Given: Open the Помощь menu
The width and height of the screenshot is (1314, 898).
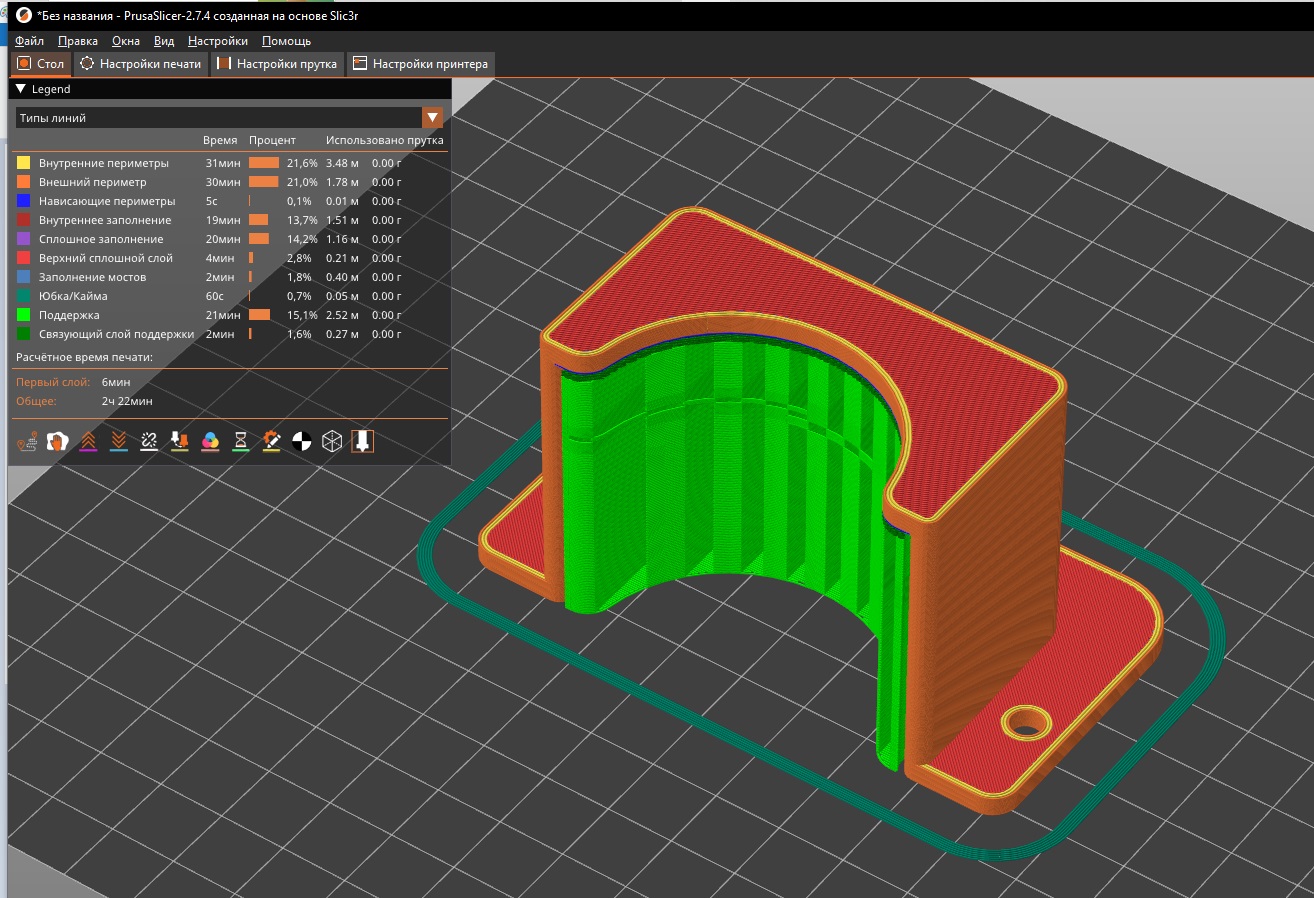Looking at the screenshot, I should [286, 41].
